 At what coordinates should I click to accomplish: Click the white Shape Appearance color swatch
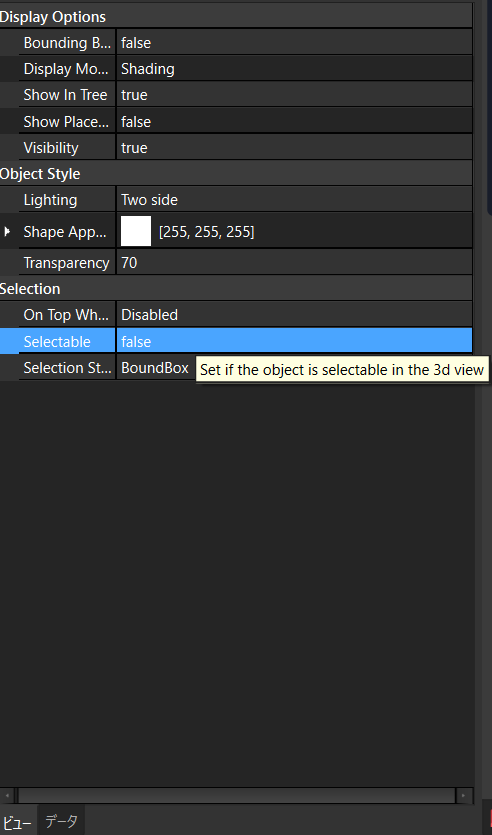point(136,231)
